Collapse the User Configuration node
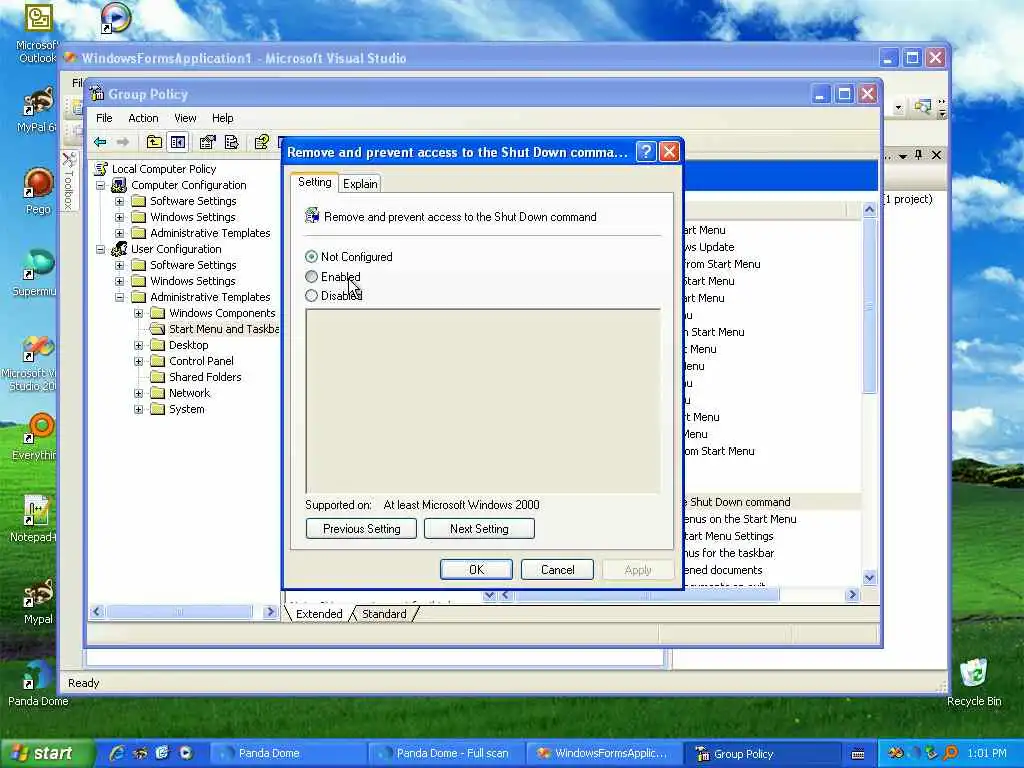The image size is (1024, 768). tap(101, 249)
